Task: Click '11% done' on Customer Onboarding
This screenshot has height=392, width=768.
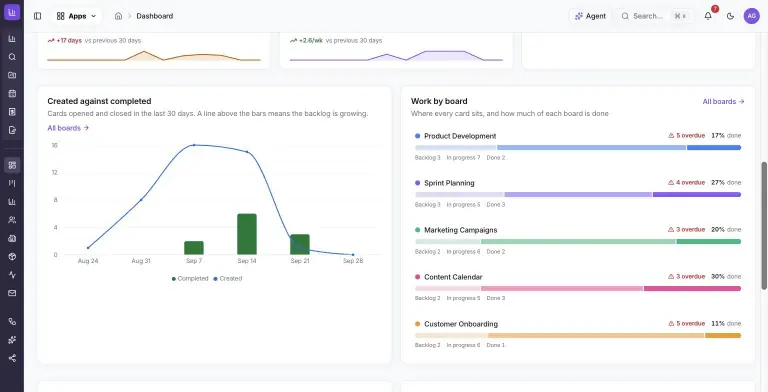Action: point(726,324)
